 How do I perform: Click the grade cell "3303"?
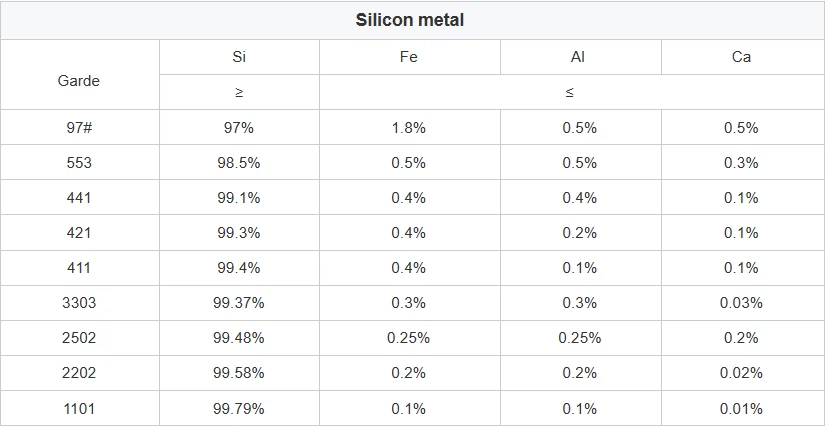coord(79,303)
